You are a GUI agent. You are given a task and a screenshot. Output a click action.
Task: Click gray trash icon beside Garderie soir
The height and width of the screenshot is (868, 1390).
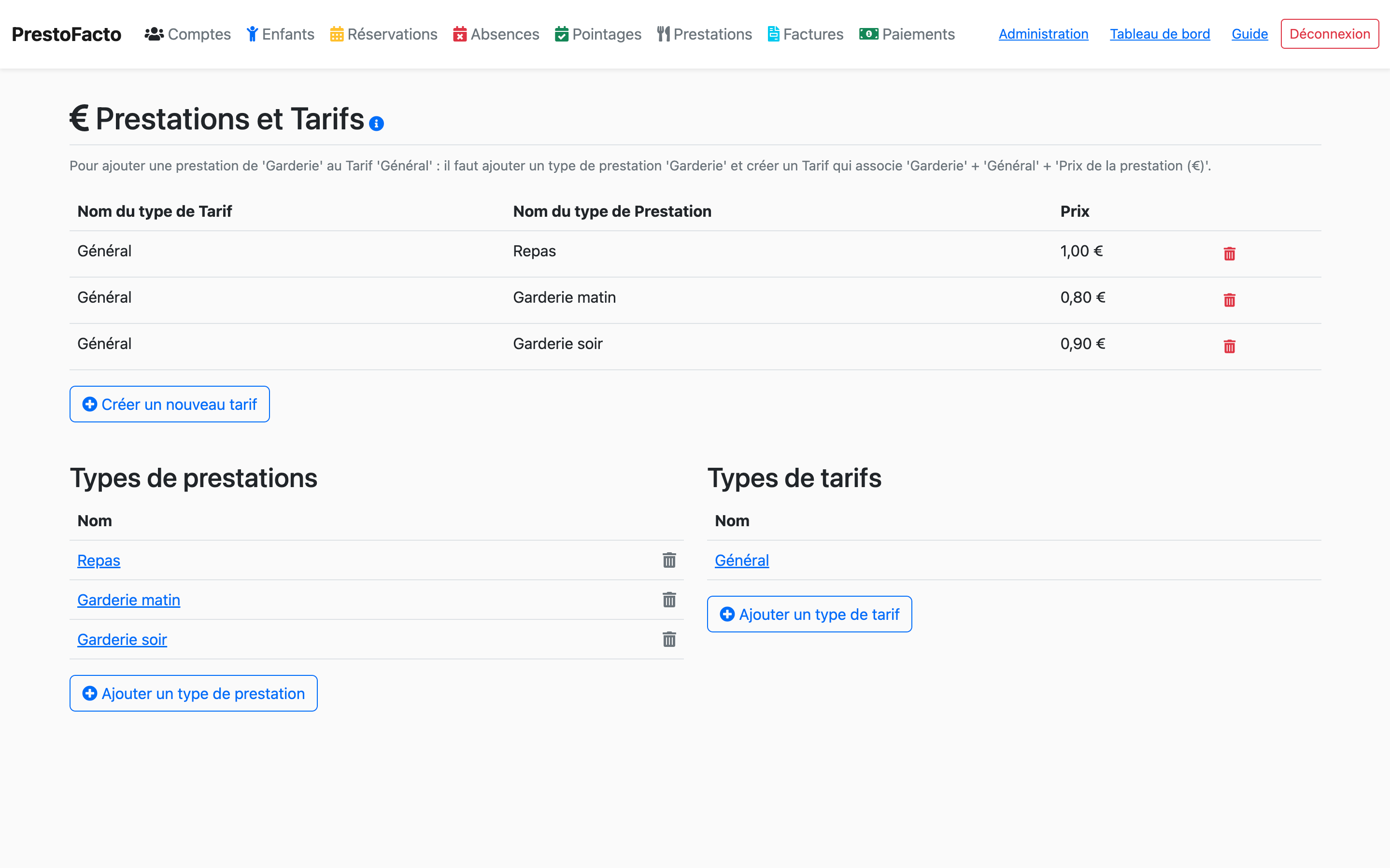pyautogui.click(x=669, y=640)
